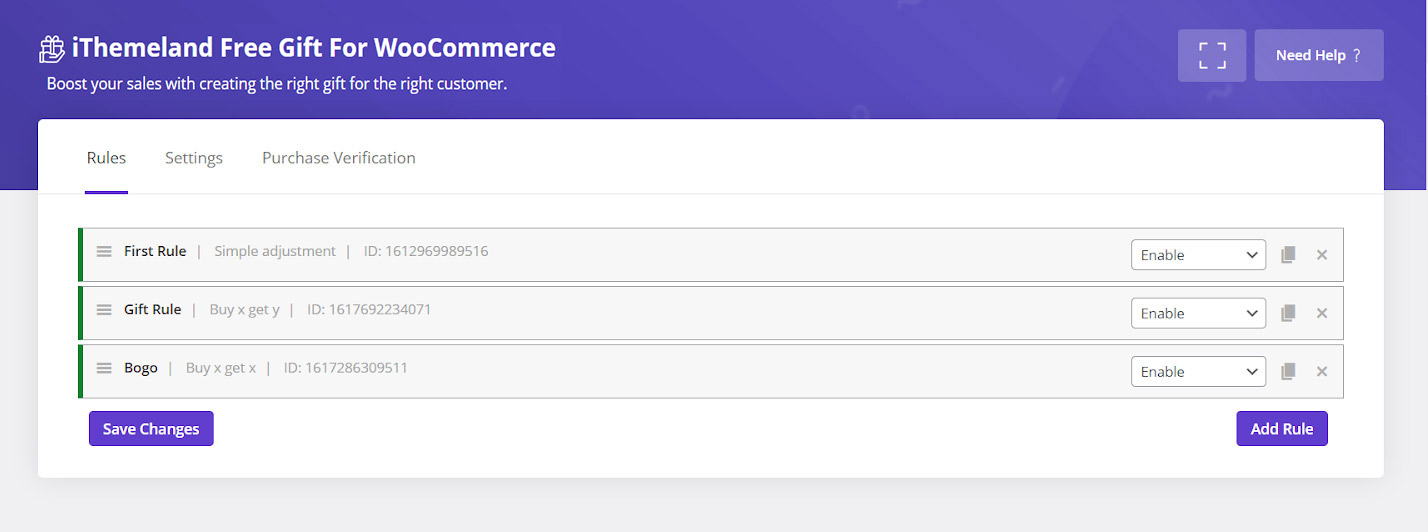The height and width of the screenshot is (532, 1428).
Task: Open the Gift Rule status dropdown
Action: click(x=1198, y=313)
